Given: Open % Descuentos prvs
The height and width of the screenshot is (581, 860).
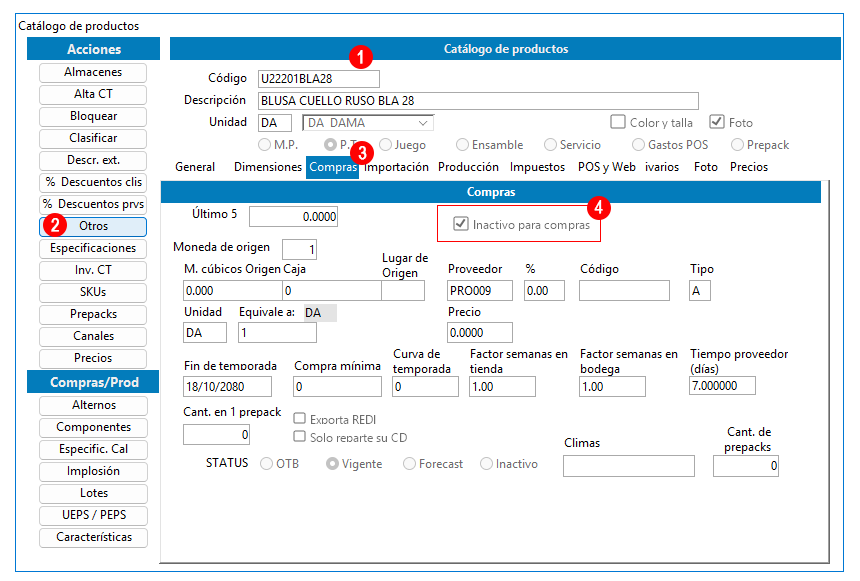Looking at the screenshot, I should [x=93, y=204].
